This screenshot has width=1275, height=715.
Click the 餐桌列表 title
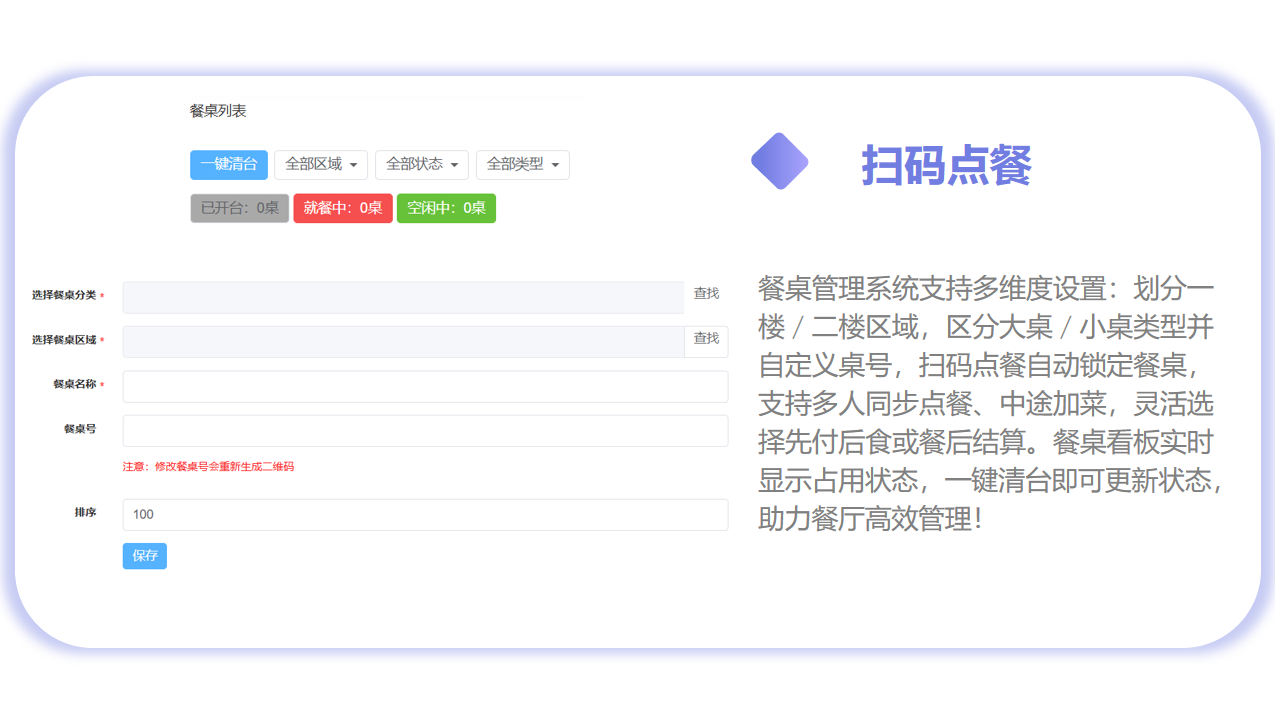point(218,111)
